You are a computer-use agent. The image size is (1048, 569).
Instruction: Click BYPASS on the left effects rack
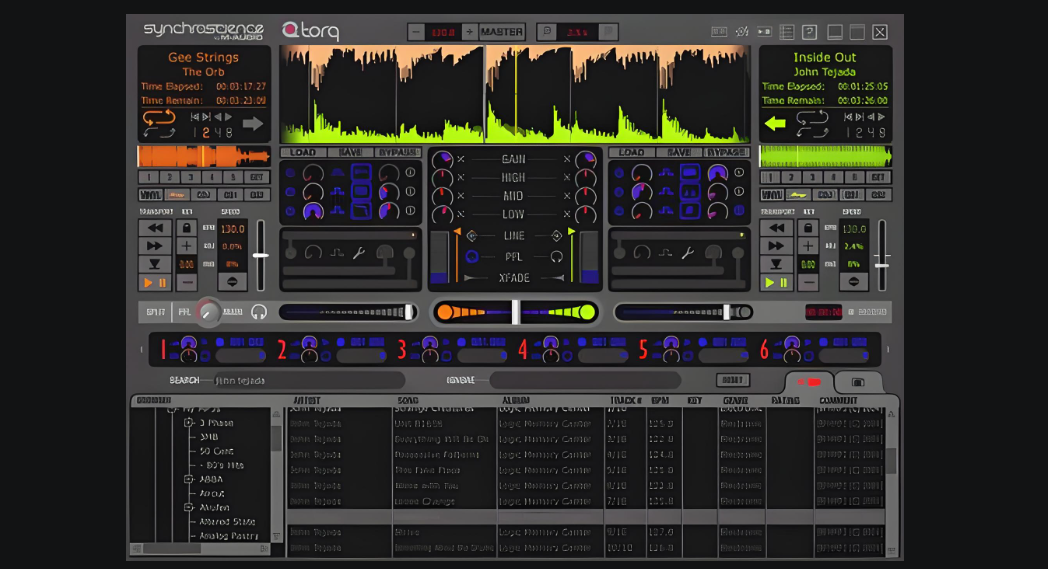click(x=398, y=152)
